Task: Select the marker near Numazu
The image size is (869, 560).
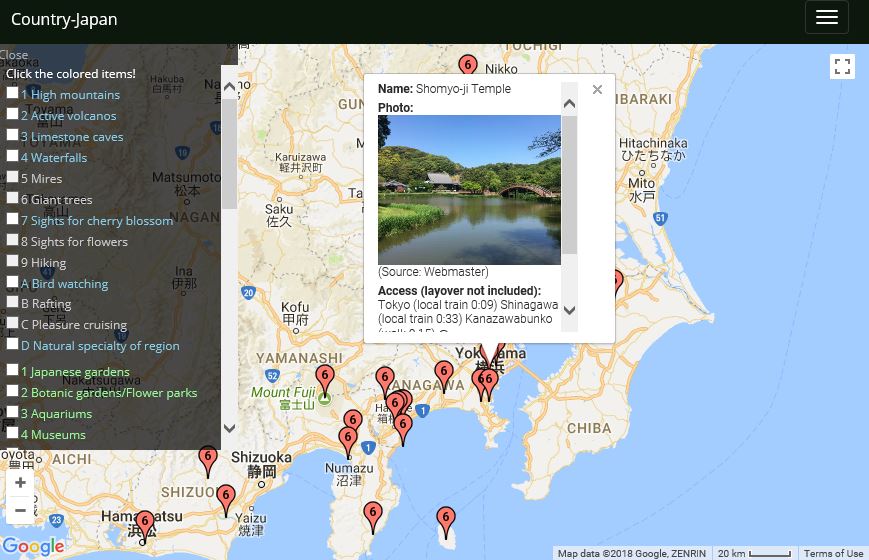Action: point(348,439)
